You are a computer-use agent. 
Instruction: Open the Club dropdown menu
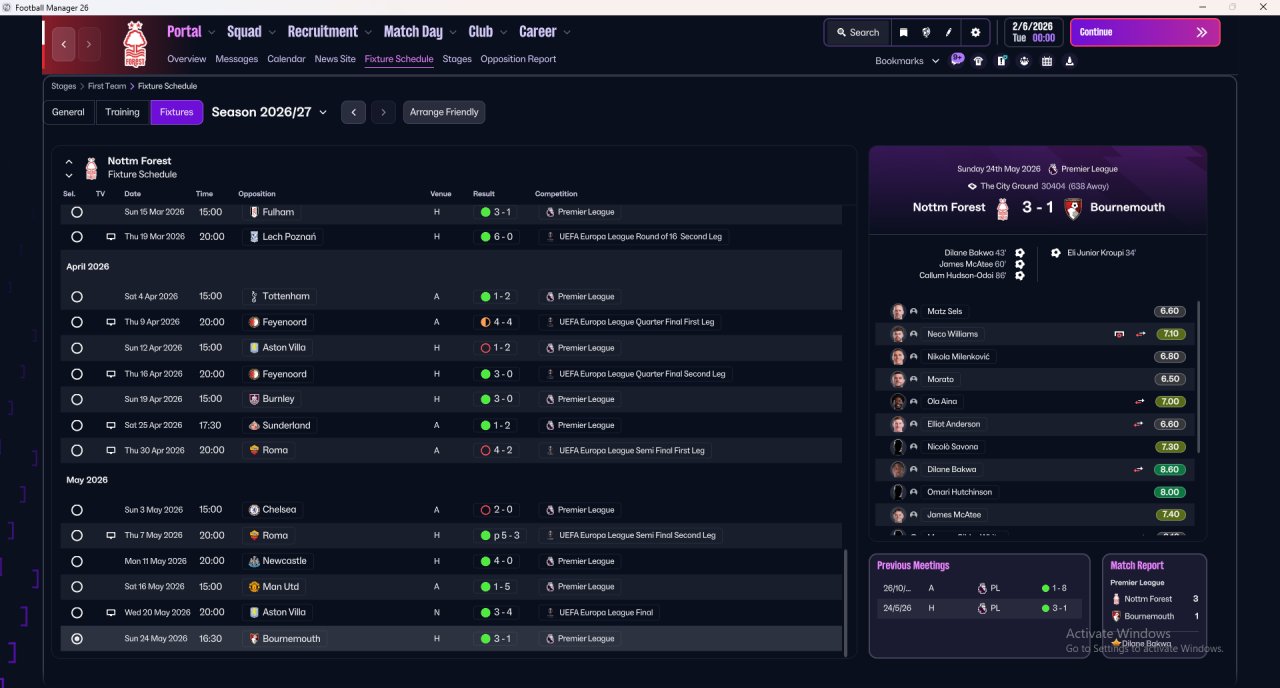pyautogui.click(x=487, y=32)
